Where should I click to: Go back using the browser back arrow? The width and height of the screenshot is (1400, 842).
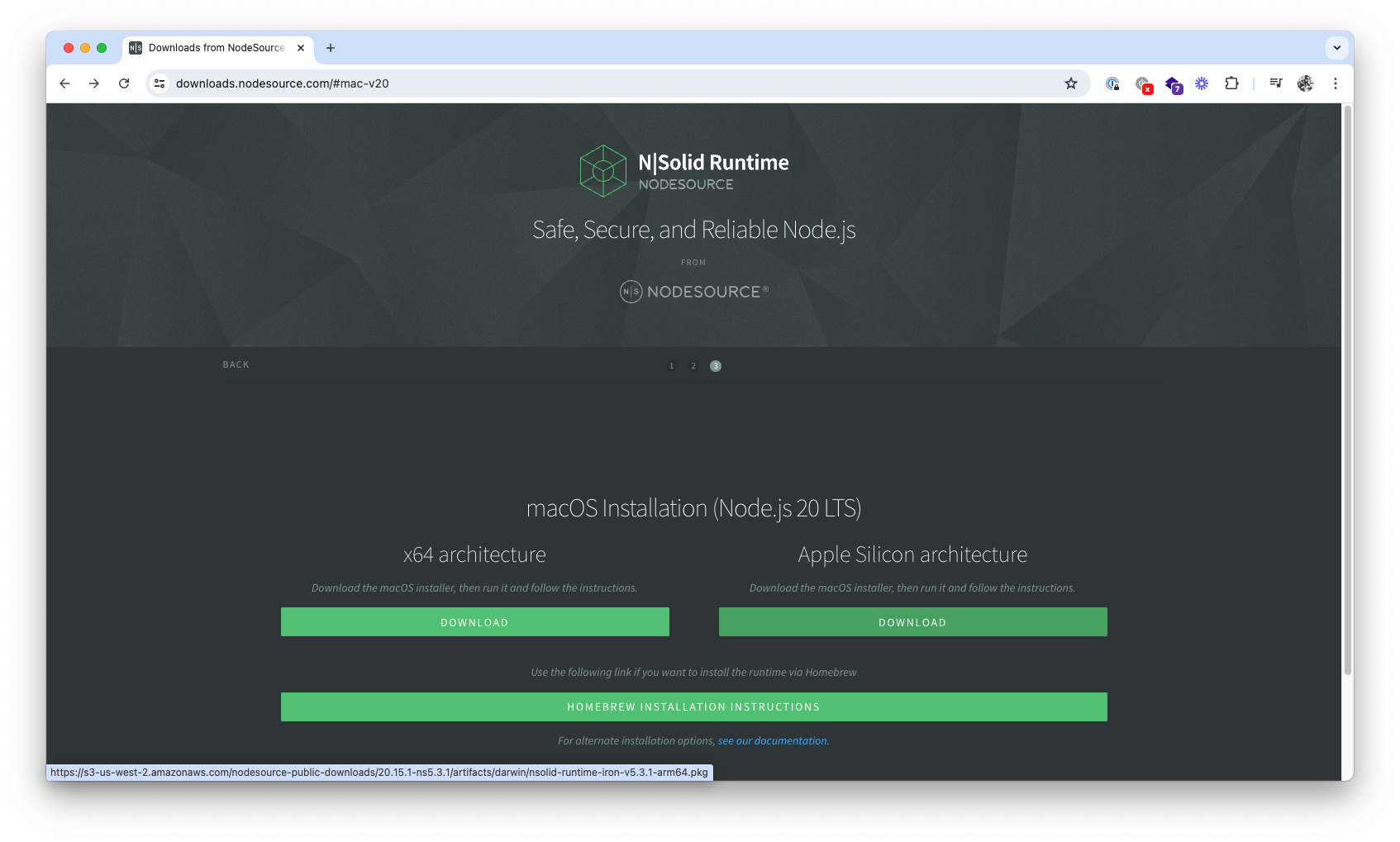tap(64, 83)
